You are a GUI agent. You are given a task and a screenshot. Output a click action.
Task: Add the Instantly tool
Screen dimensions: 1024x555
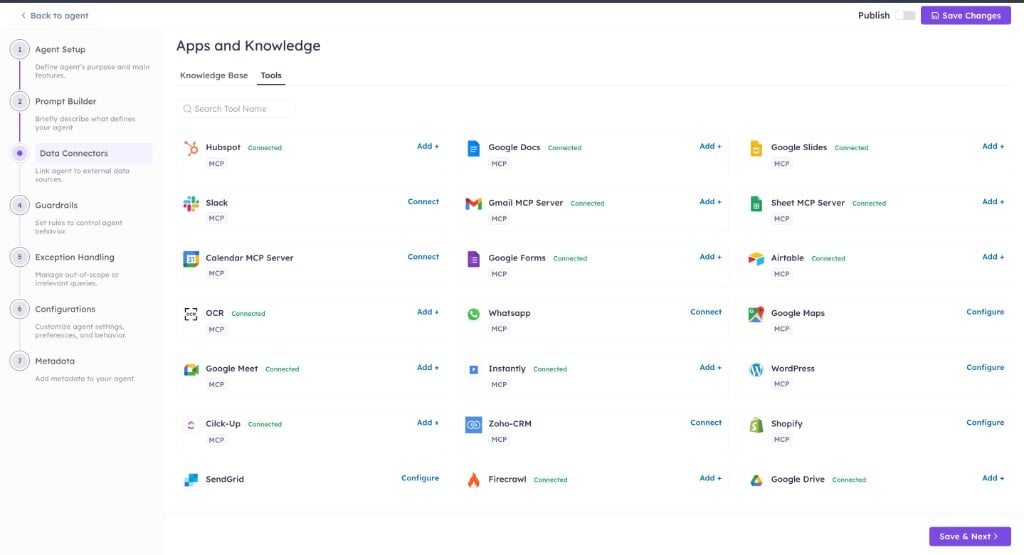coord(711,367)
